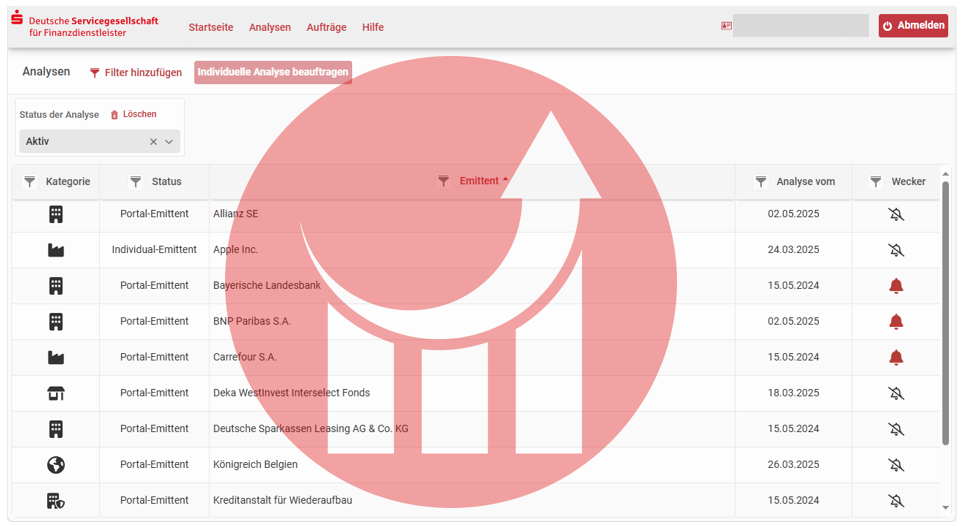Image resolution: width=965 pixels, height=526 pixels.
Task: Open the BNP Paribas S.A. entry
Action: coord(252,321)
